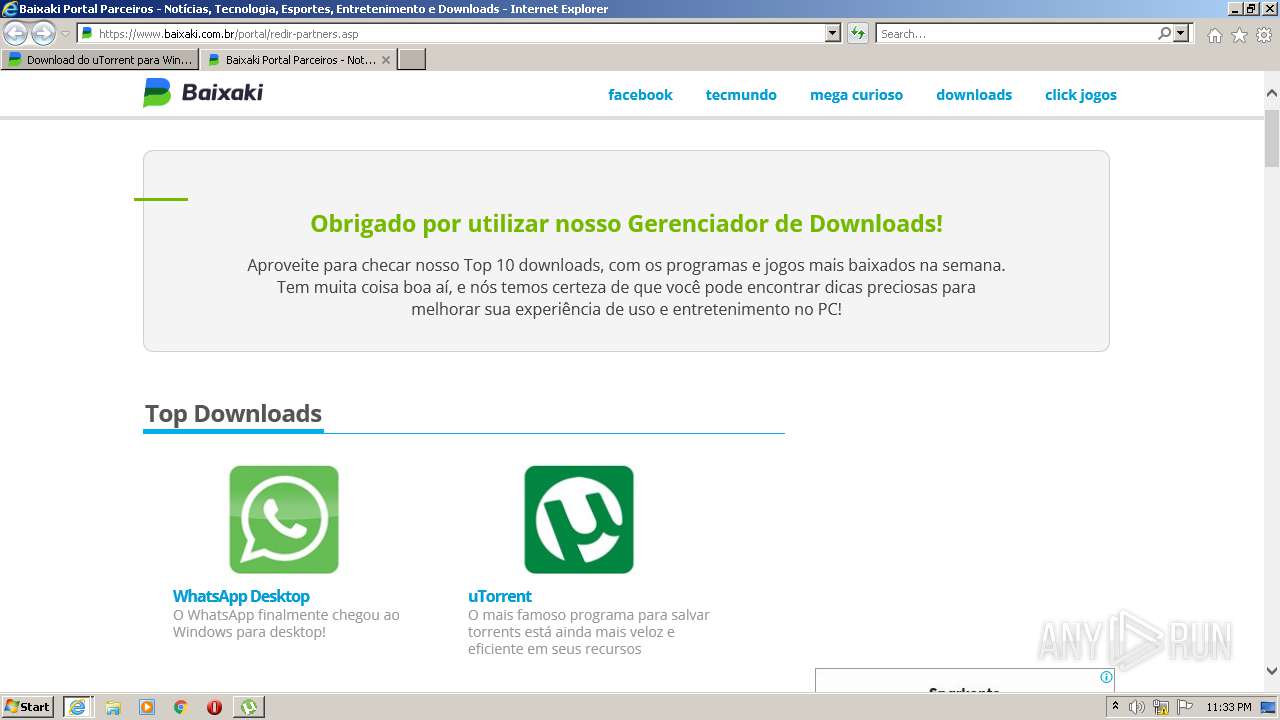Click the taskbar clock 11:33 PM
The height and width of the screenshot is (720, 1280).
[x=1229, y=707]
